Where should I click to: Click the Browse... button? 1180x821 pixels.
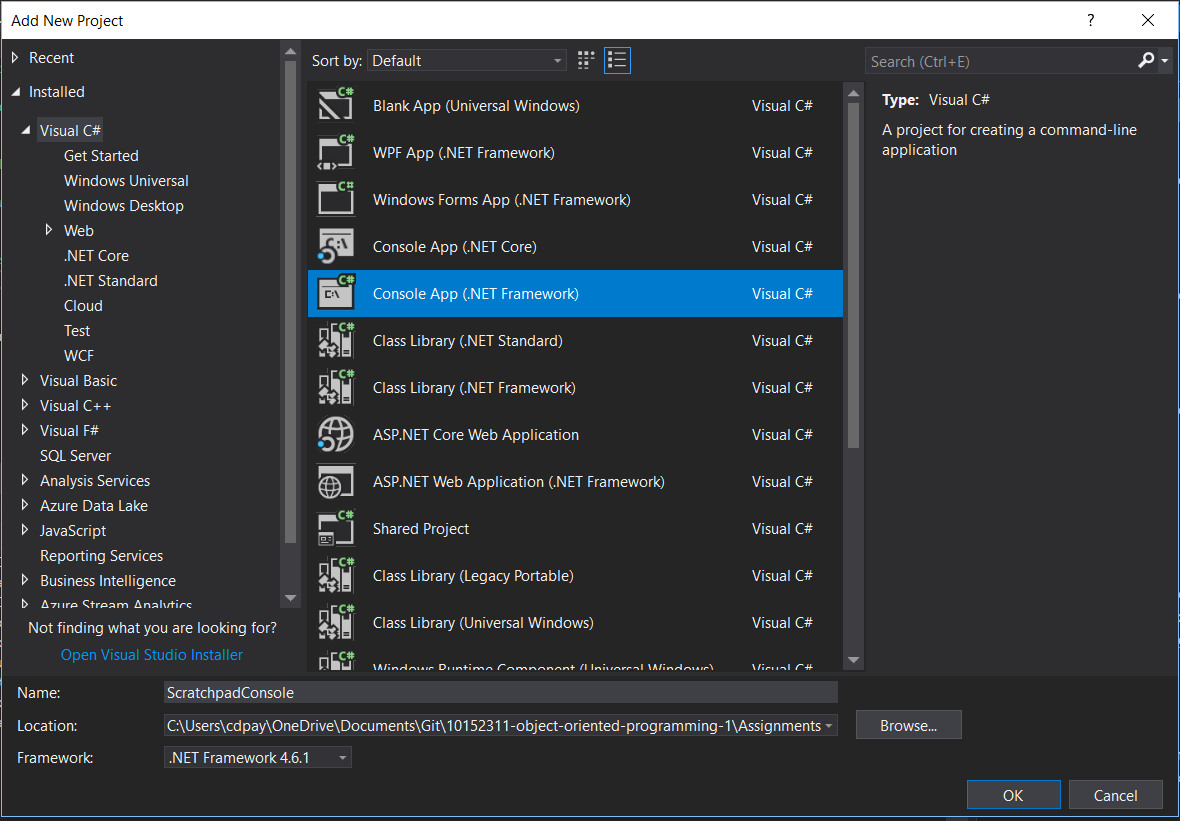[908, 725]
